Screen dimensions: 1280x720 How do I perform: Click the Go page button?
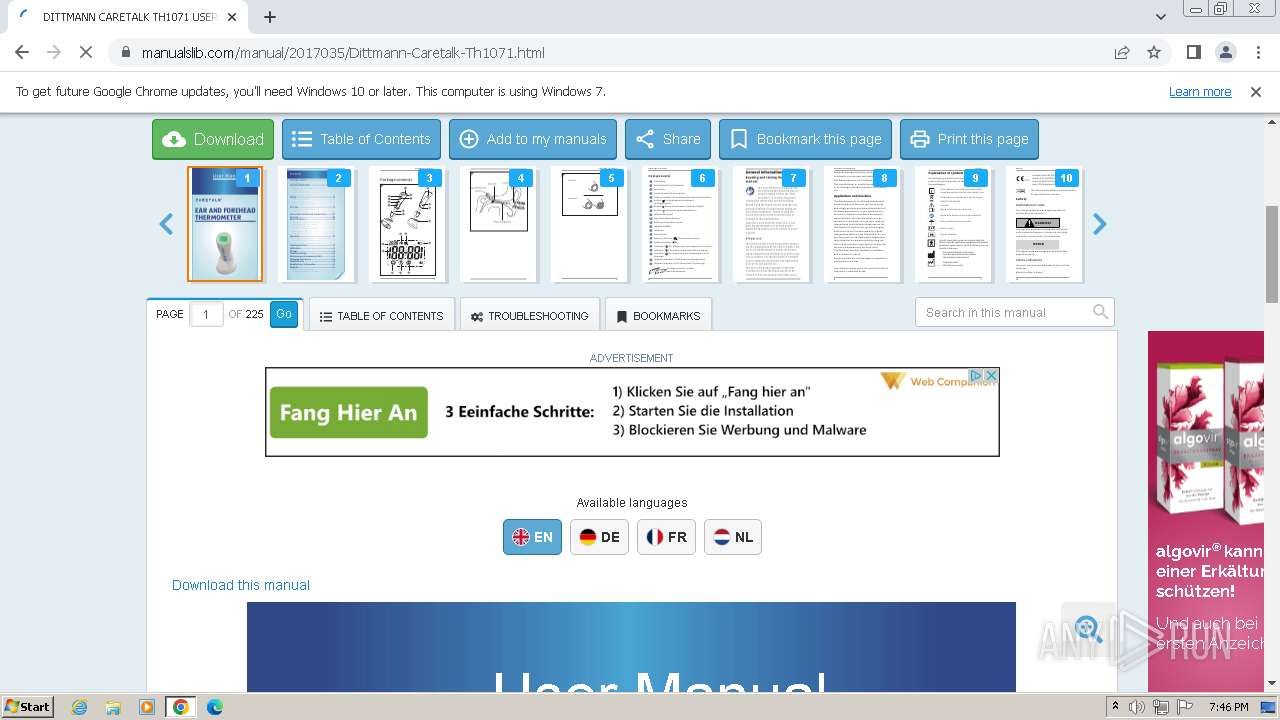pos(284,314)
